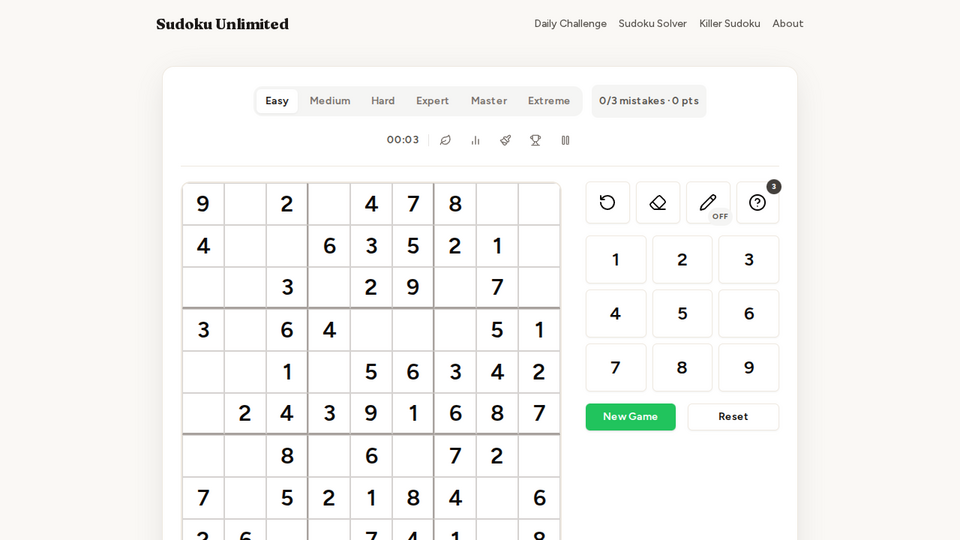
Task: Select empty cell between 4 and 6, eighth row
Action: pyautogui.click(x=497, y=498)
